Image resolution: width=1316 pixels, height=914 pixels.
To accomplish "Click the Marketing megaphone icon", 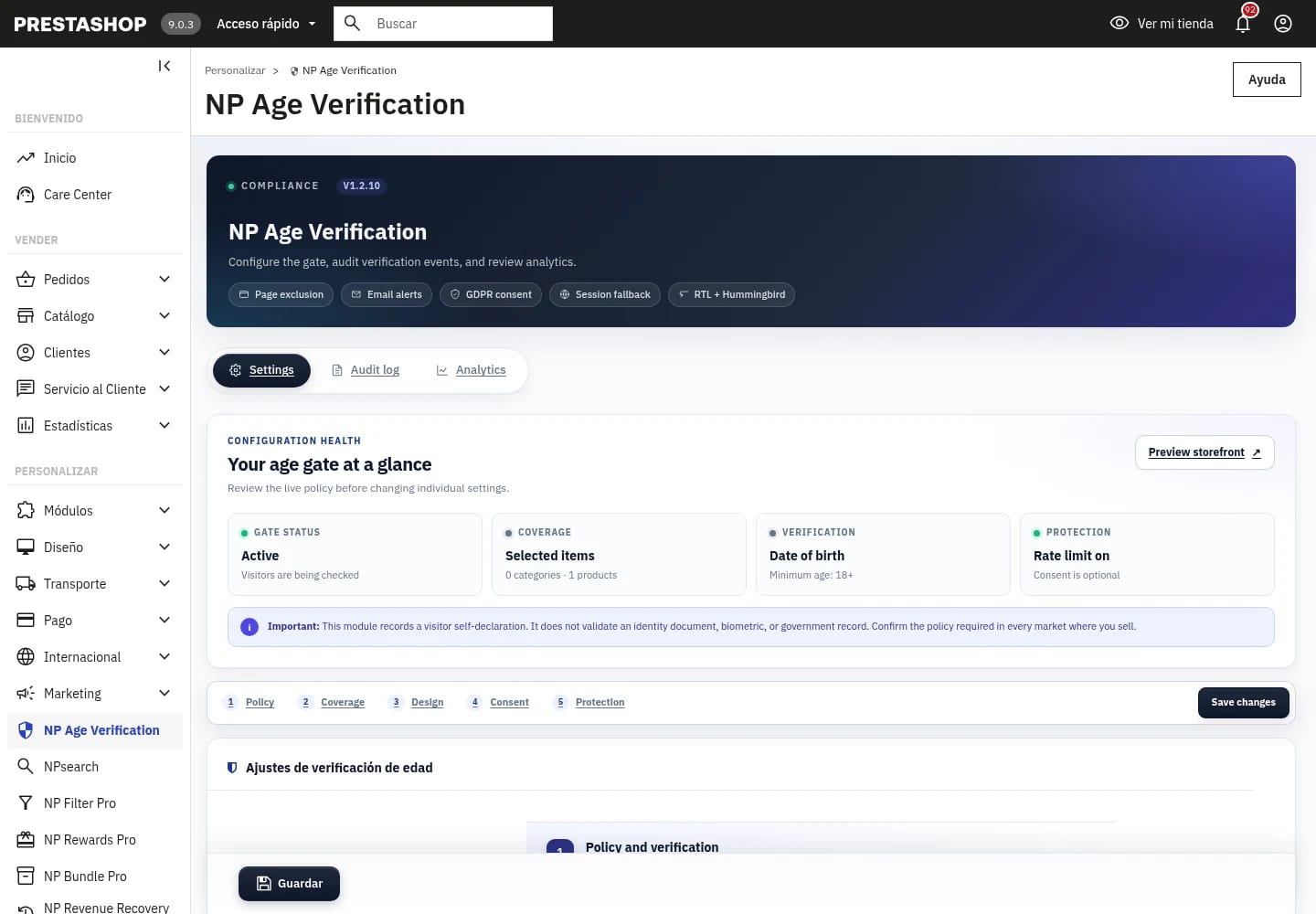I will (26, 694).
